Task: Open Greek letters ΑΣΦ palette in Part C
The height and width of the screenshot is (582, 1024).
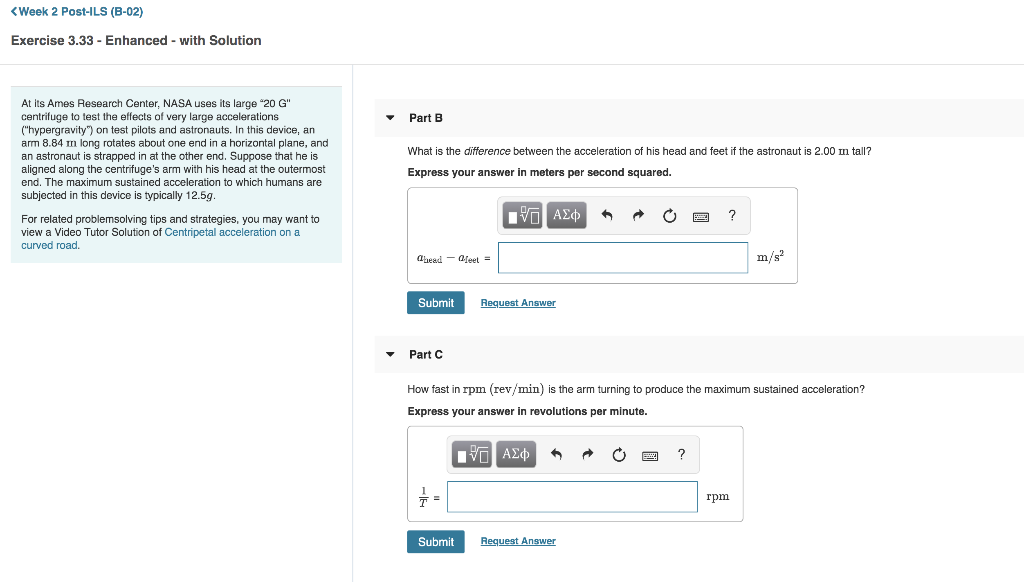Action: tap(515, 454)
